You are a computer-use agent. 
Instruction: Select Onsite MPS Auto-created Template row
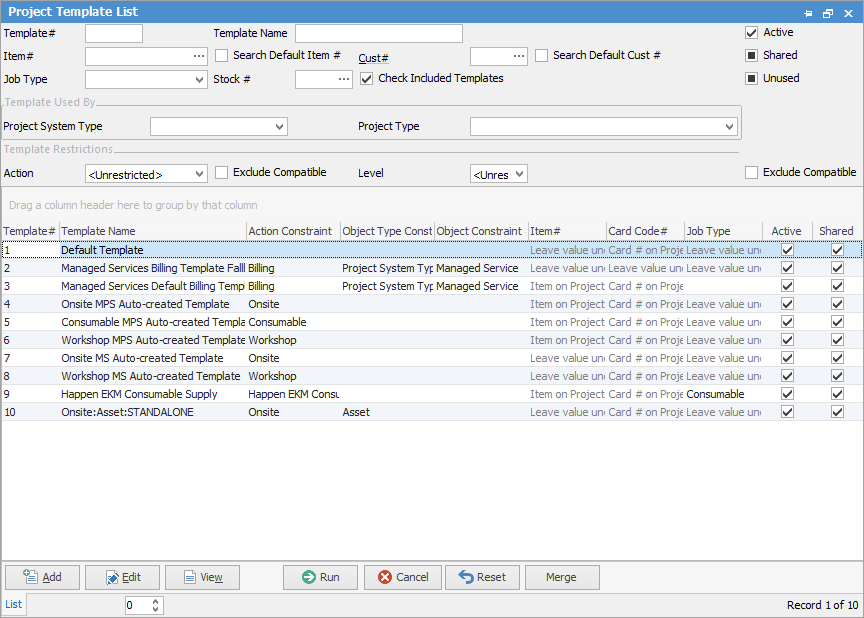[x=432, y=304]
